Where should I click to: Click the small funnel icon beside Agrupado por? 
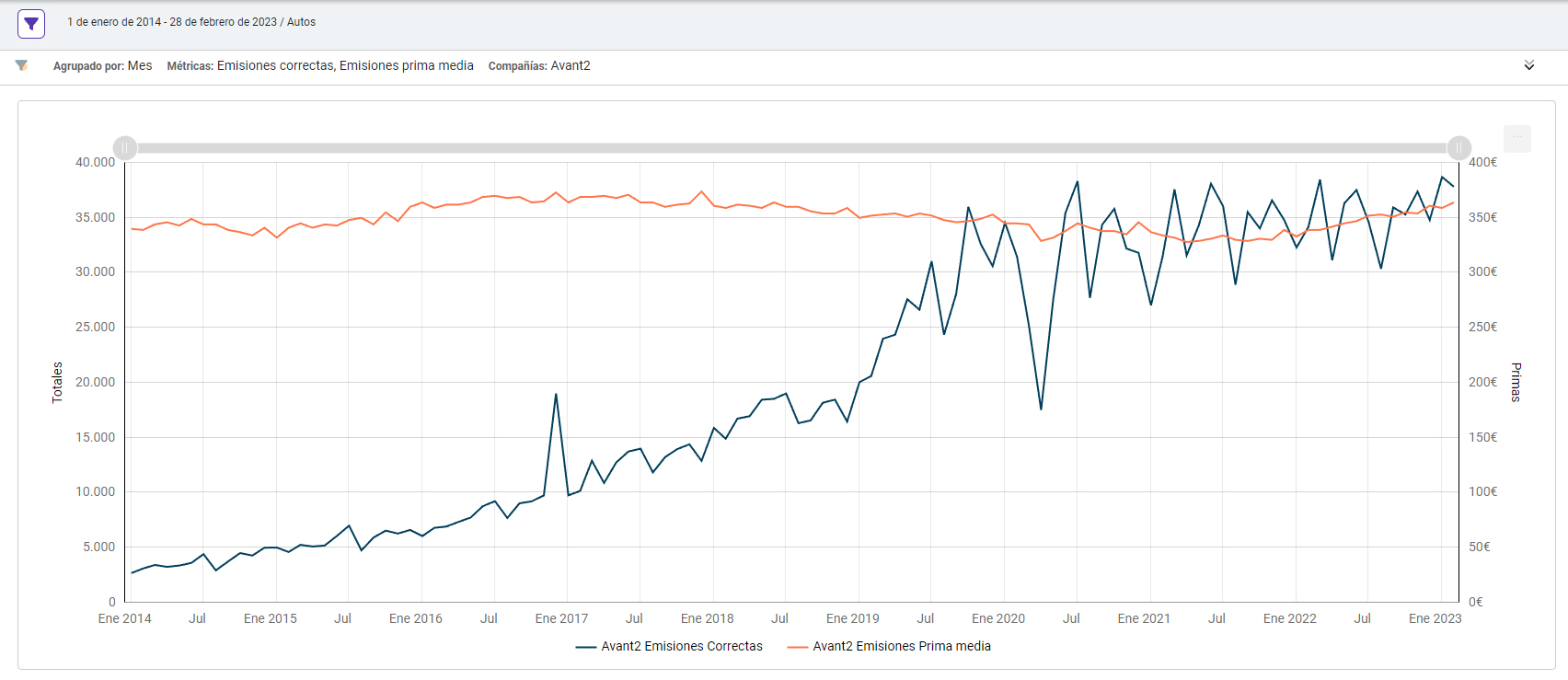(x=21, y=65)
